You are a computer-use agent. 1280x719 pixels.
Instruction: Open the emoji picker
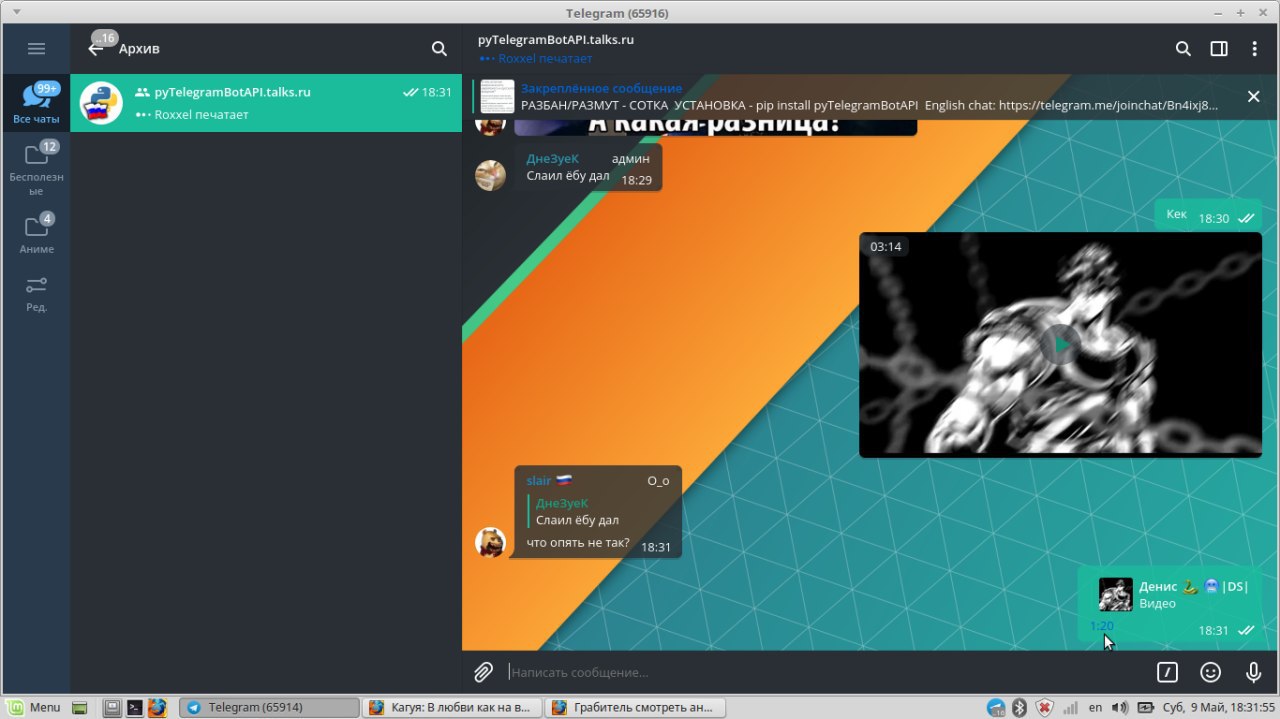click(1211, 672)
